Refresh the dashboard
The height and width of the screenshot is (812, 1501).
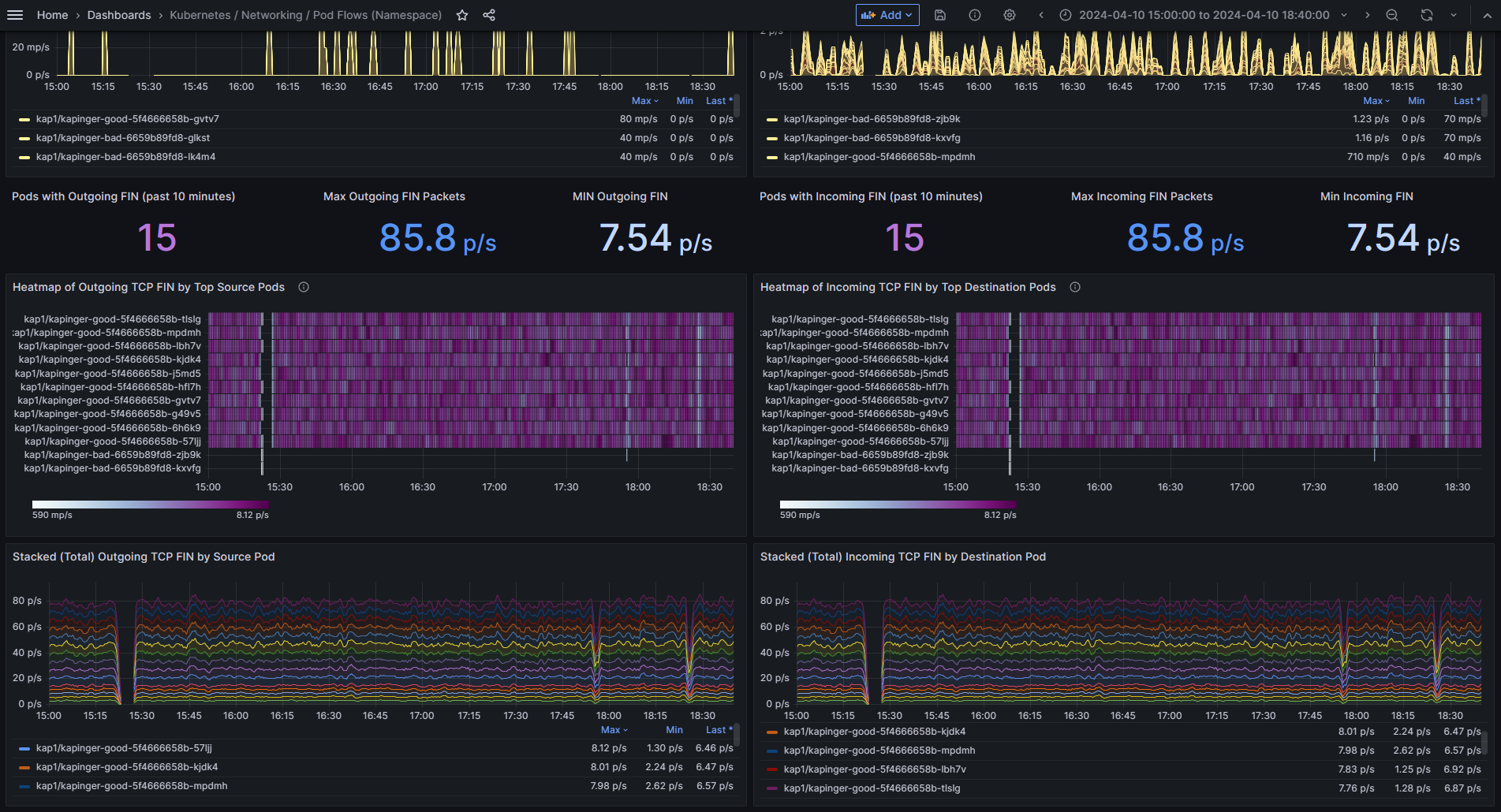pos(1426,15)
